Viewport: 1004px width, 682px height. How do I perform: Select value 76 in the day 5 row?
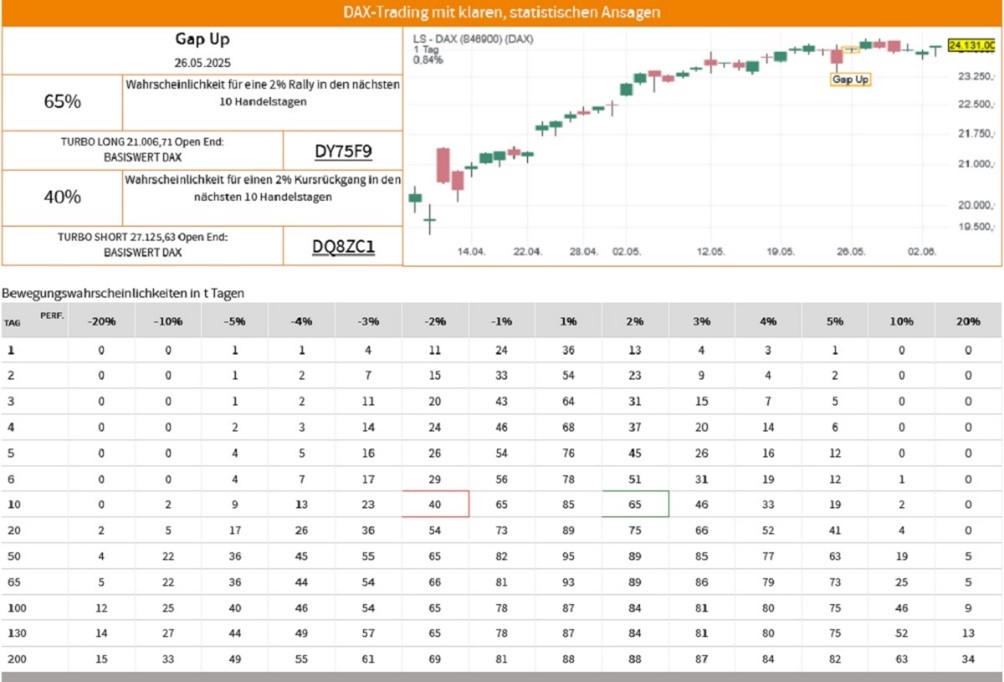(569, 453)
